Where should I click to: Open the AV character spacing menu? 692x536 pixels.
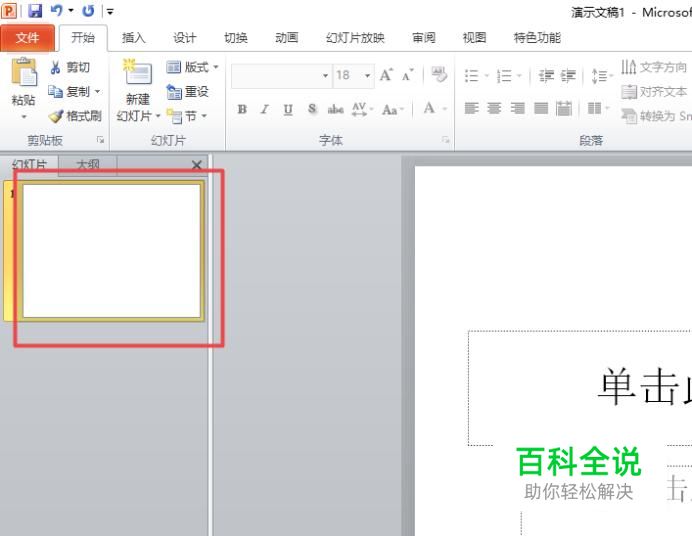362,109
